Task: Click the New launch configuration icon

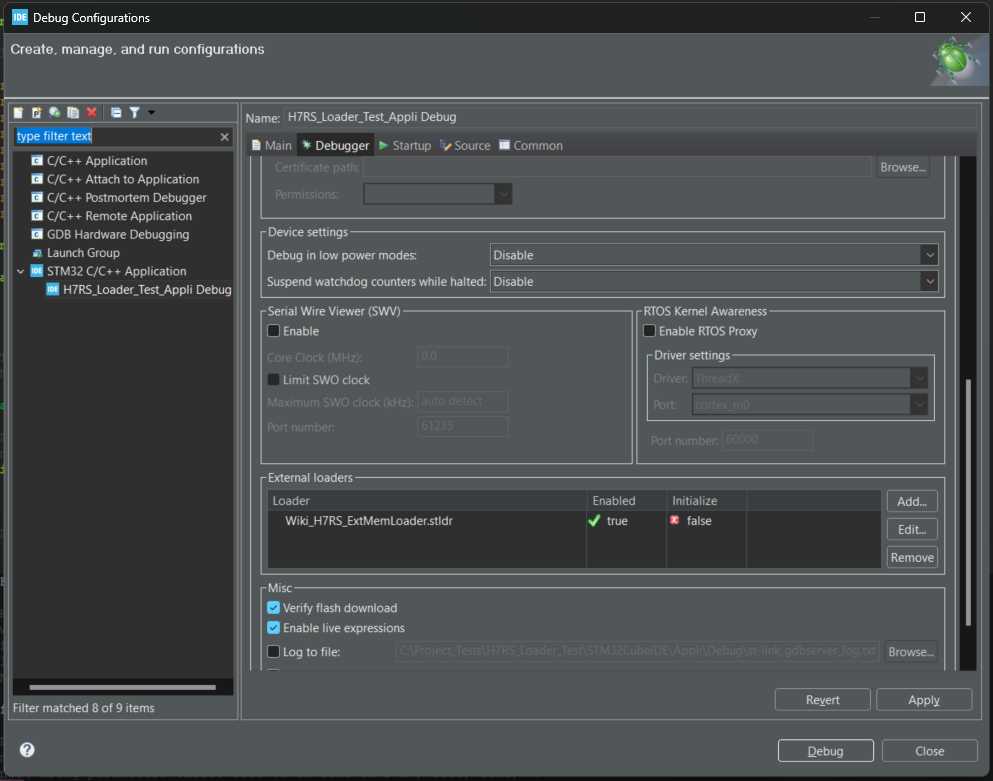Action: [x=18, y=112]
